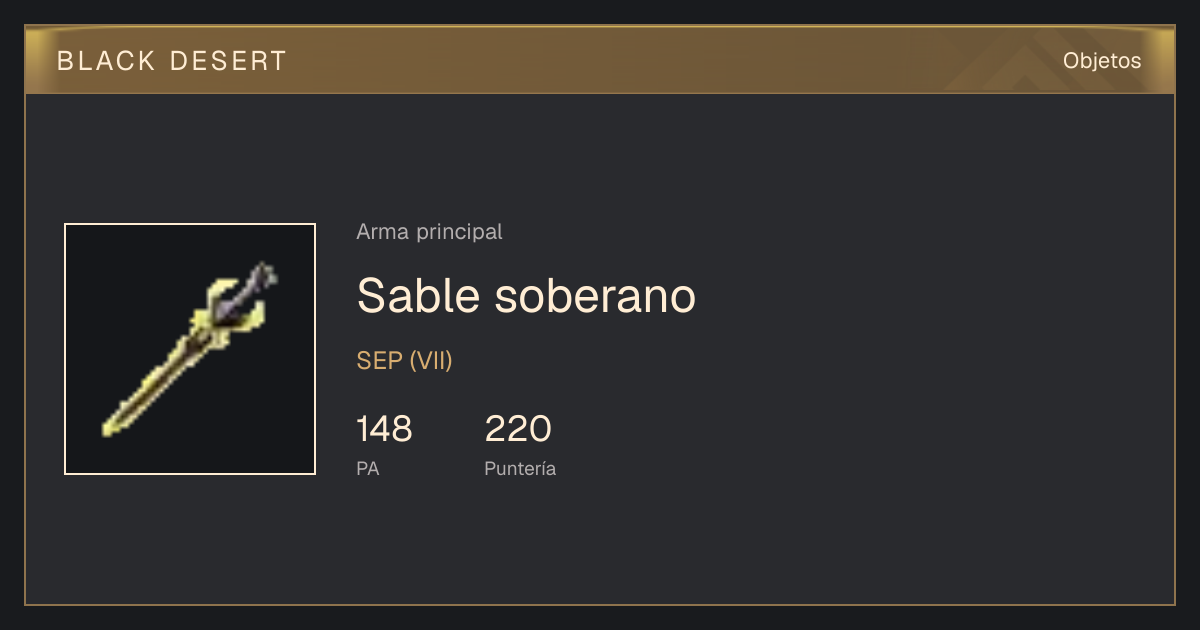Click the BLACK DESERT header title
1200x630 pixels.
(172, 61)
